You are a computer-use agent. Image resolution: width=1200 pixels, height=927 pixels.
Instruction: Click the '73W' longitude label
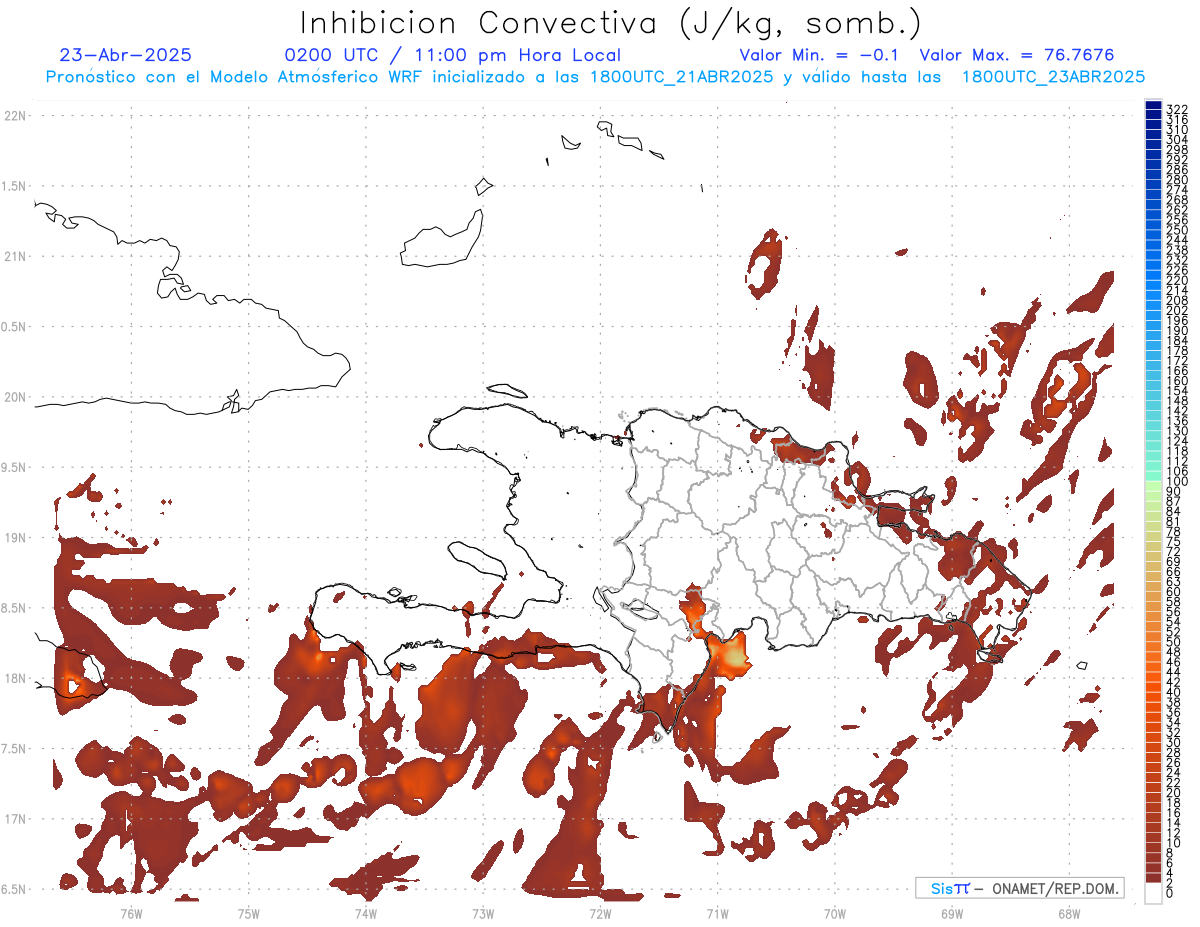483,913
